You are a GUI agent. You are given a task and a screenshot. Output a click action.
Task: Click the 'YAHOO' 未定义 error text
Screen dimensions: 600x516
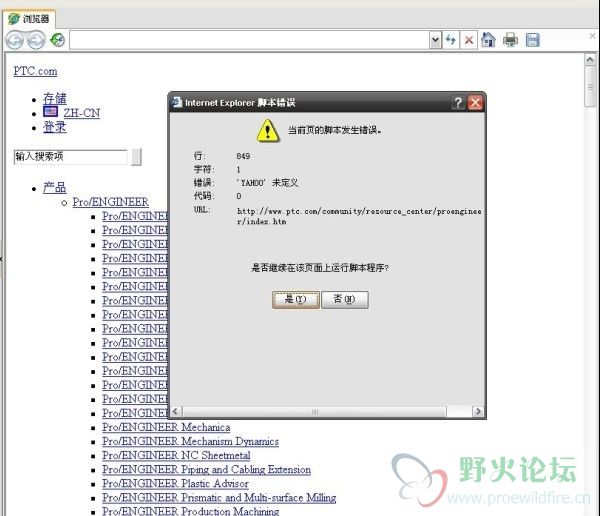pyautogui.click(x=267, y=183)
